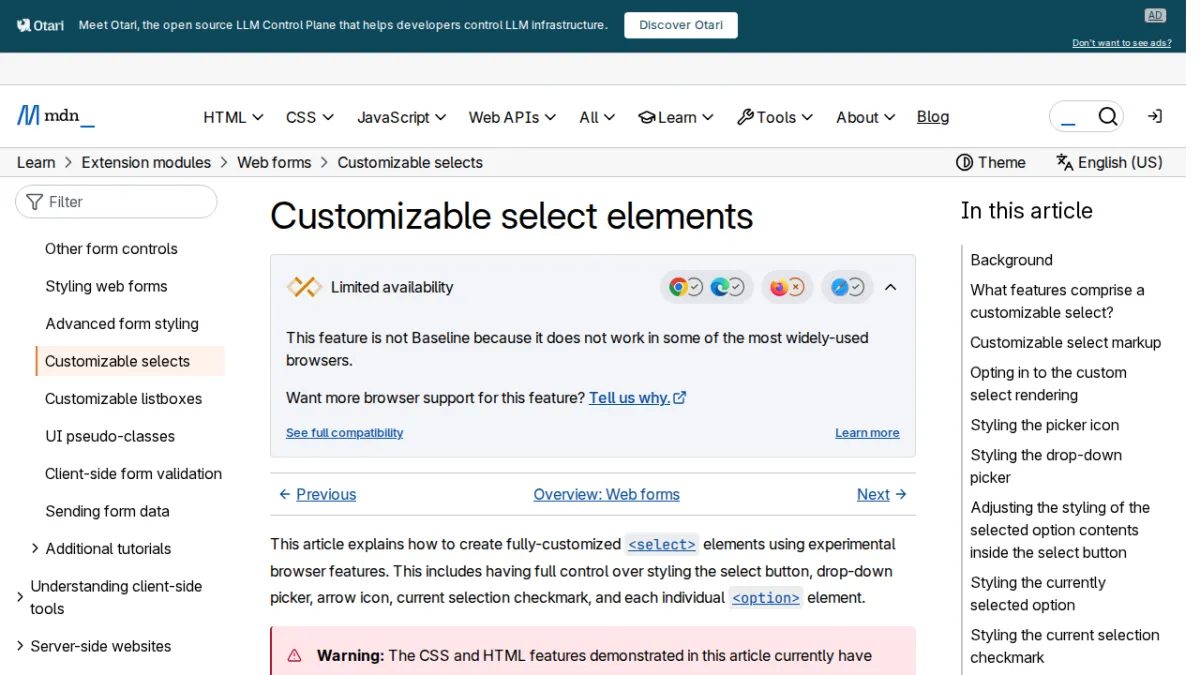
Task: Open the About menu
Action: point(865,117)
